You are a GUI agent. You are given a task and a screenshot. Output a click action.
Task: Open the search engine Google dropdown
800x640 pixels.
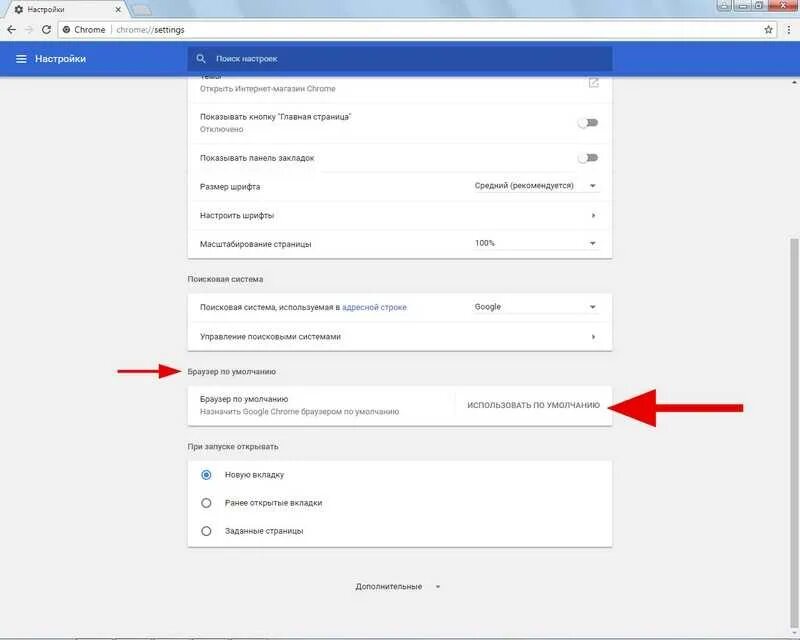[535, 307]
